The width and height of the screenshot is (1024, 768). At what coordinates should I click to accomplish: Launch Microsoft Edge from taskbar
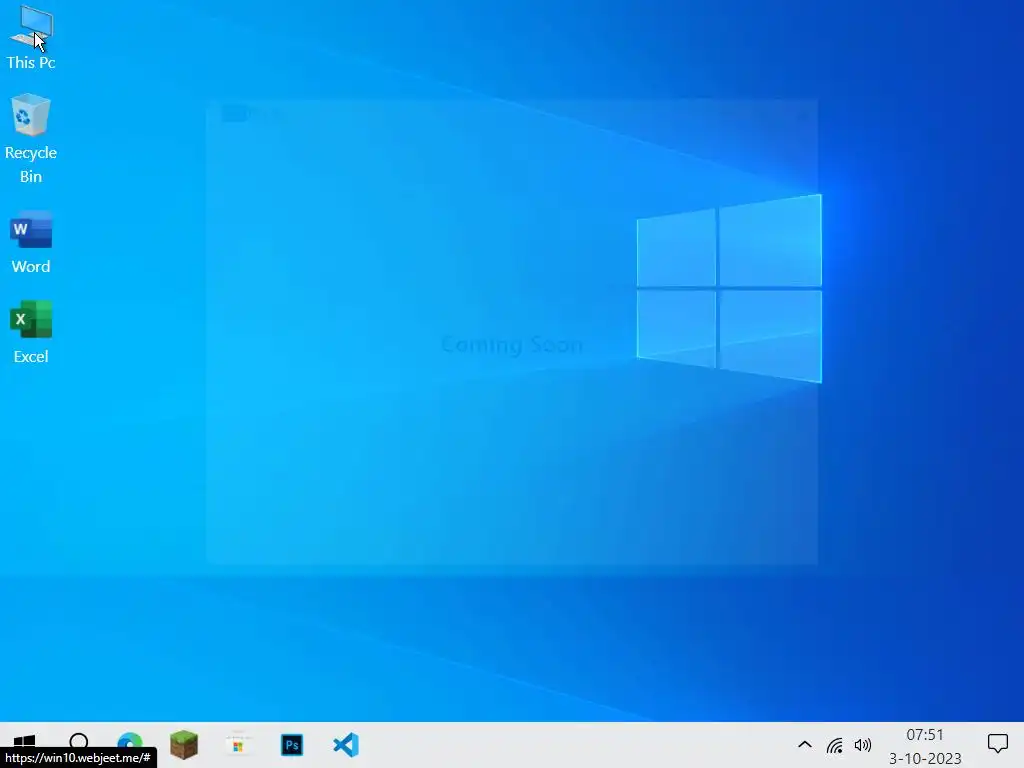click(130, 741)
